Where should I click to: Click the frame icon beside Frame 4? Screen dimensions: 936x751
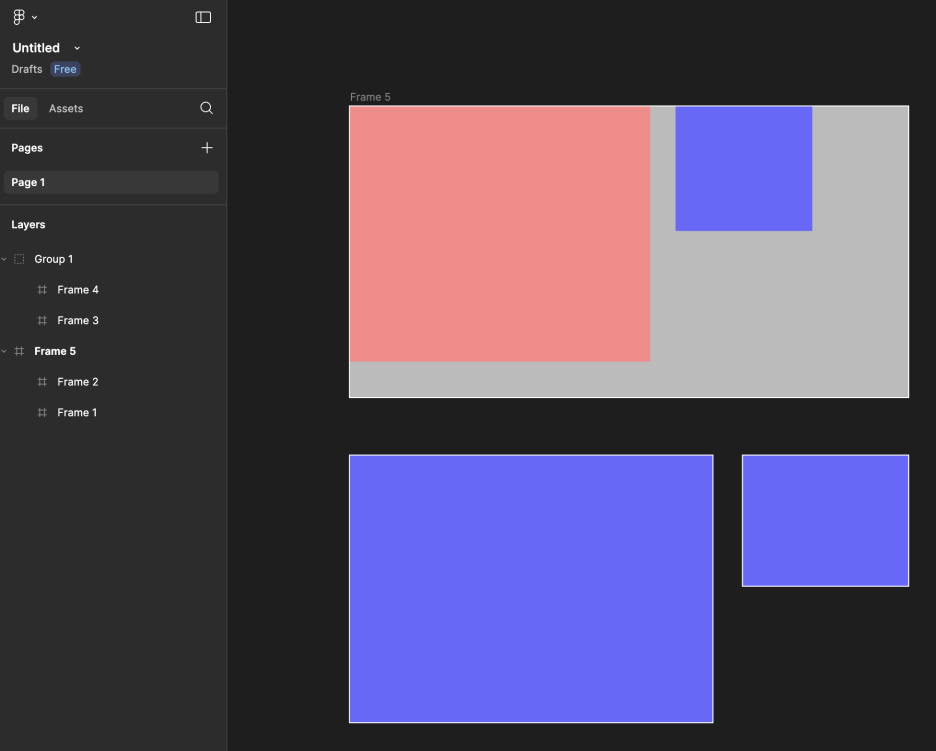(42, 290)
